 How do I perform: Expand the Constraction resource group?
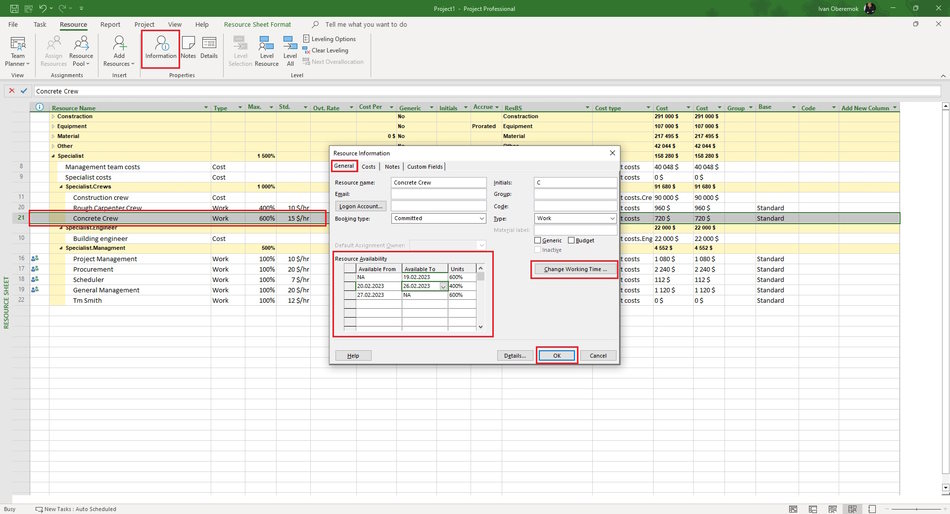point(53,116)
